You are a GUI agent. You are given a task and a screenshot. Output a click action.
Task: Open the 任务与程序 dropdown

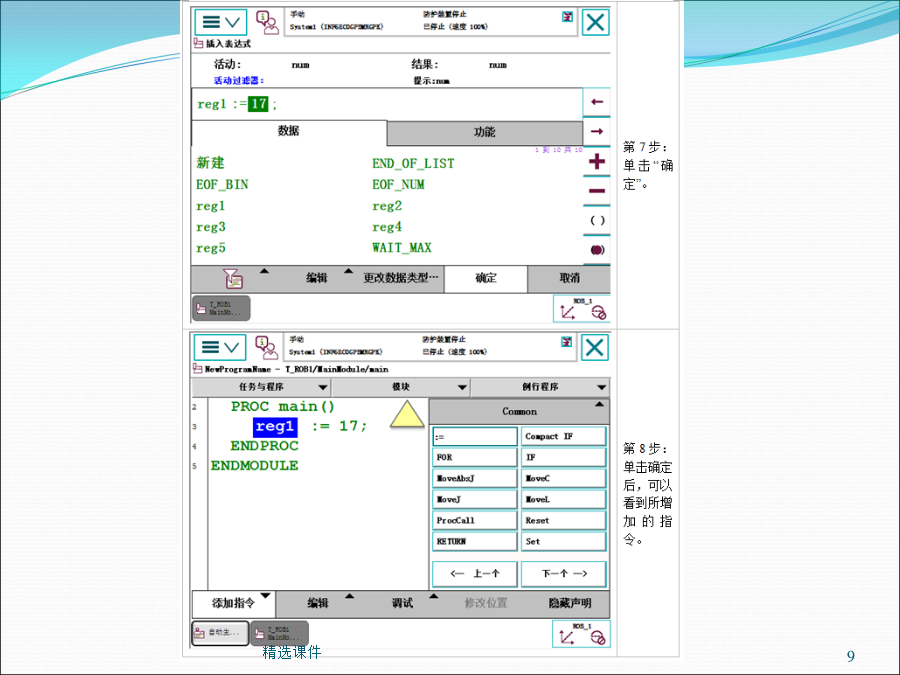(261, 387)
